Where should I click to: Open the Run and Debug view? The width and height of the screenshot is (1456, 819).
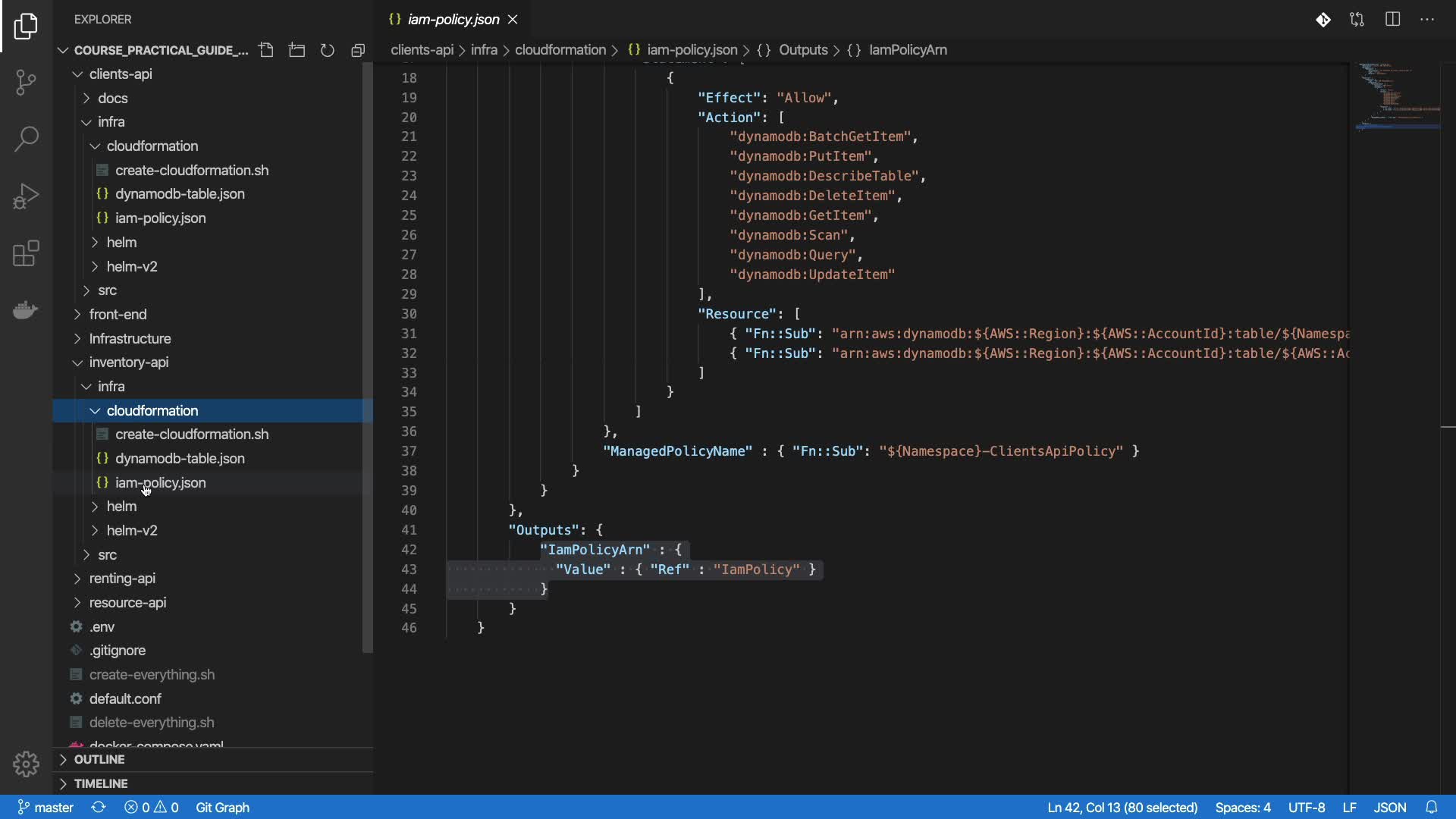pos(26,196)
